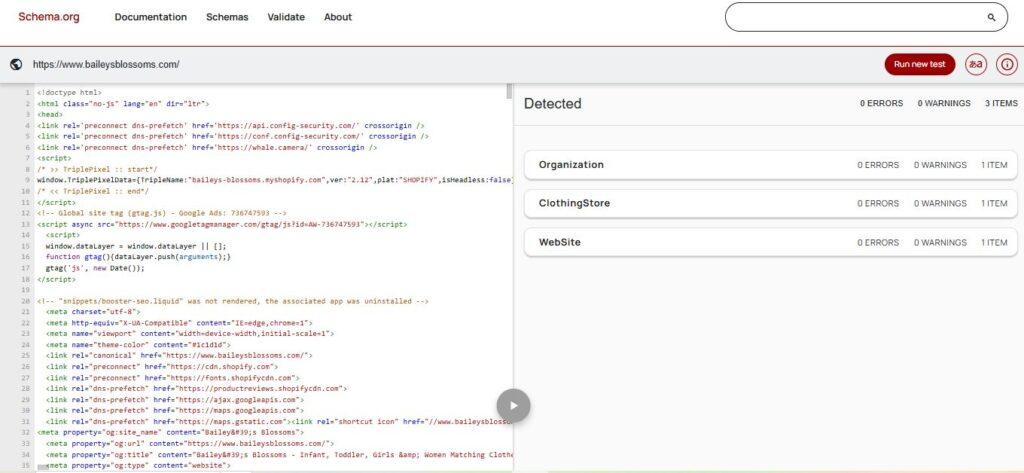Click the info circle icon
Viewport: 1024px width, 473px height.
click(x=1007, y=65)
